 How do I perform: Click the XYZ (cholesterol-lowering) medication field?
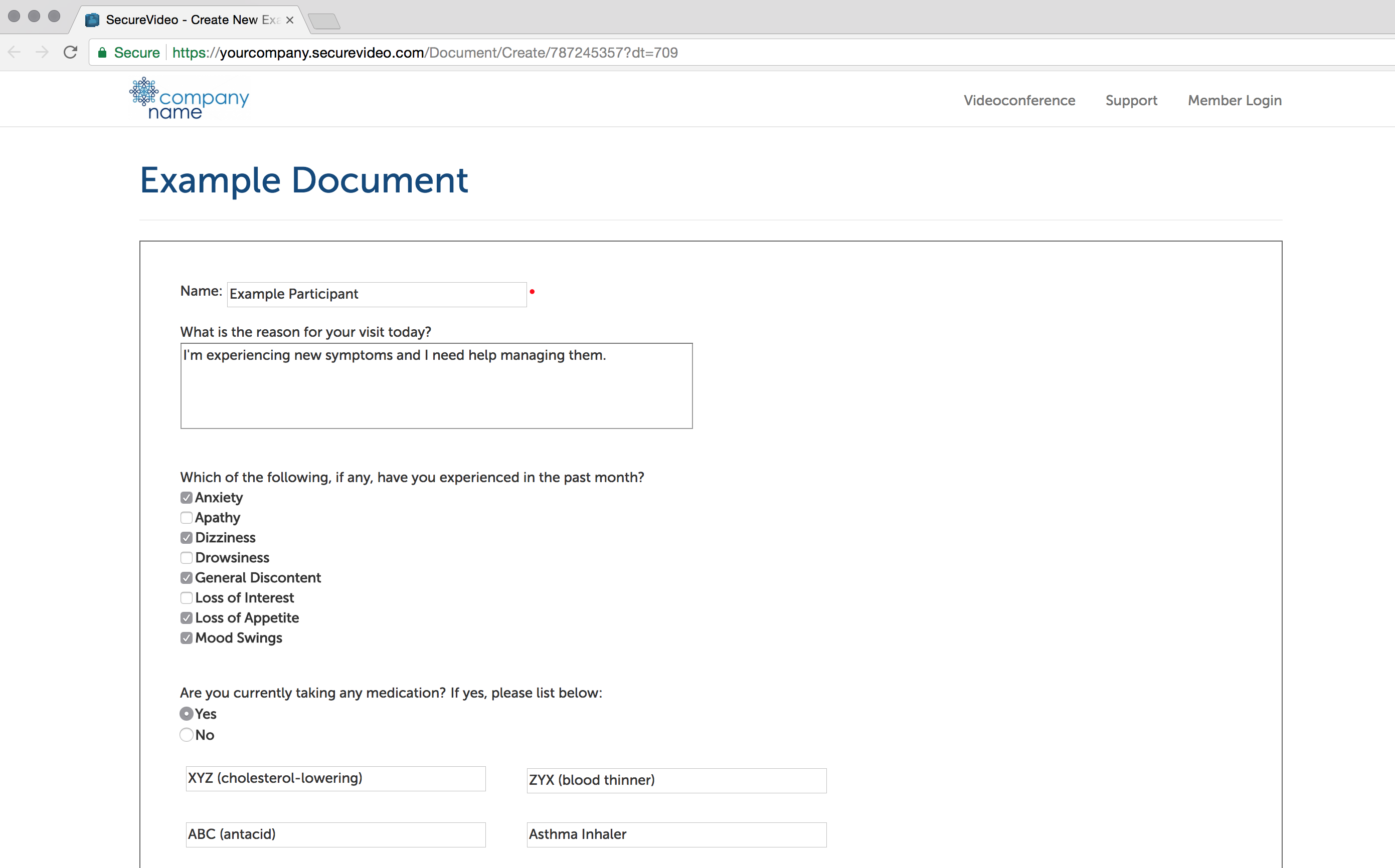[x=335, y=778]
